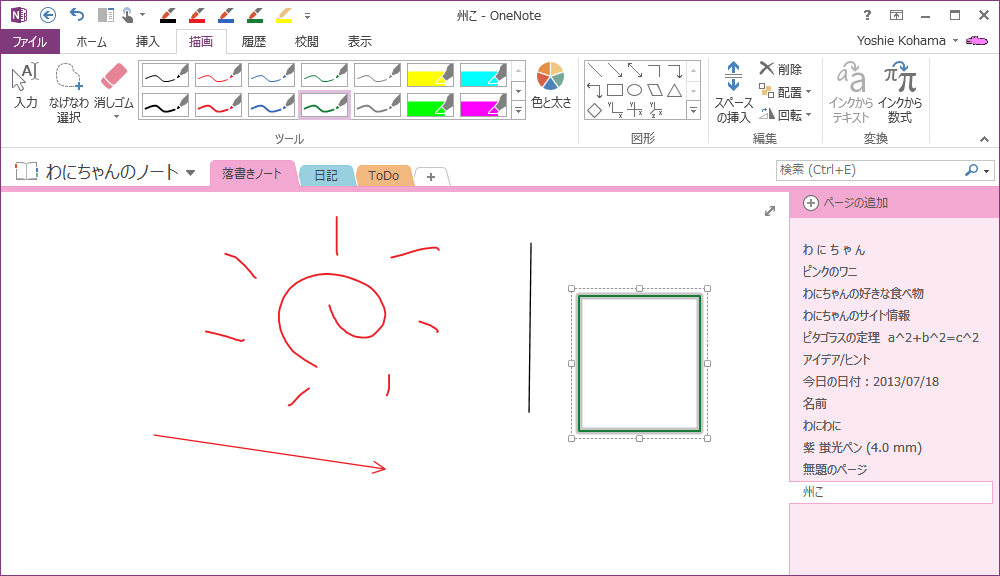Click ページの追加 add page
This screenshot has width=1000, height=576.
[x=846, y=203]
